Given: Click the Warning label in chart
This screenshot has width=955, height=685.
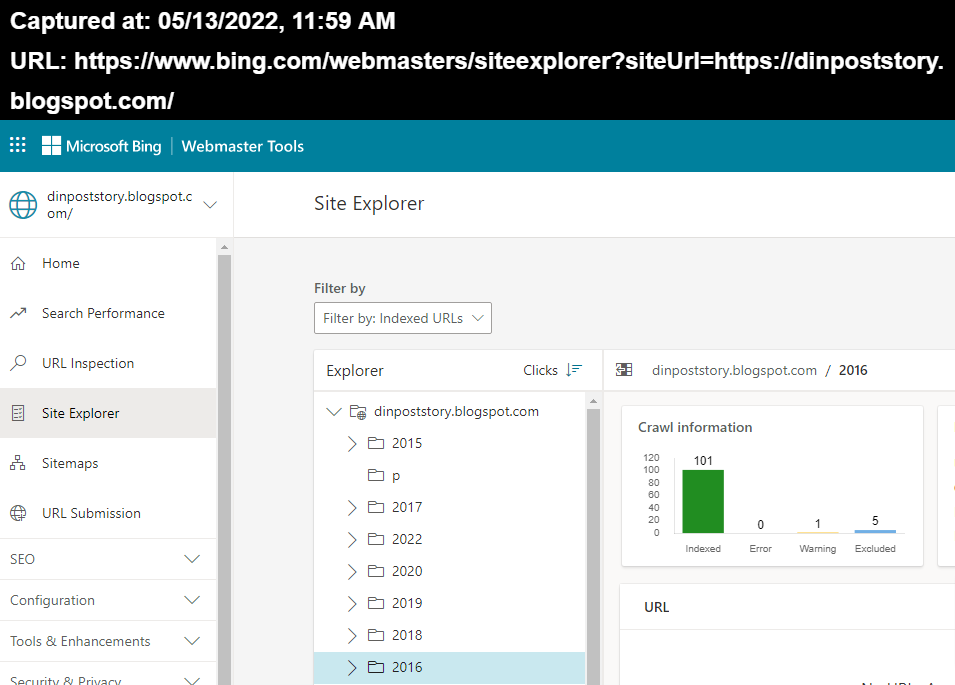Looking at the screenshot, I should 817,549.
